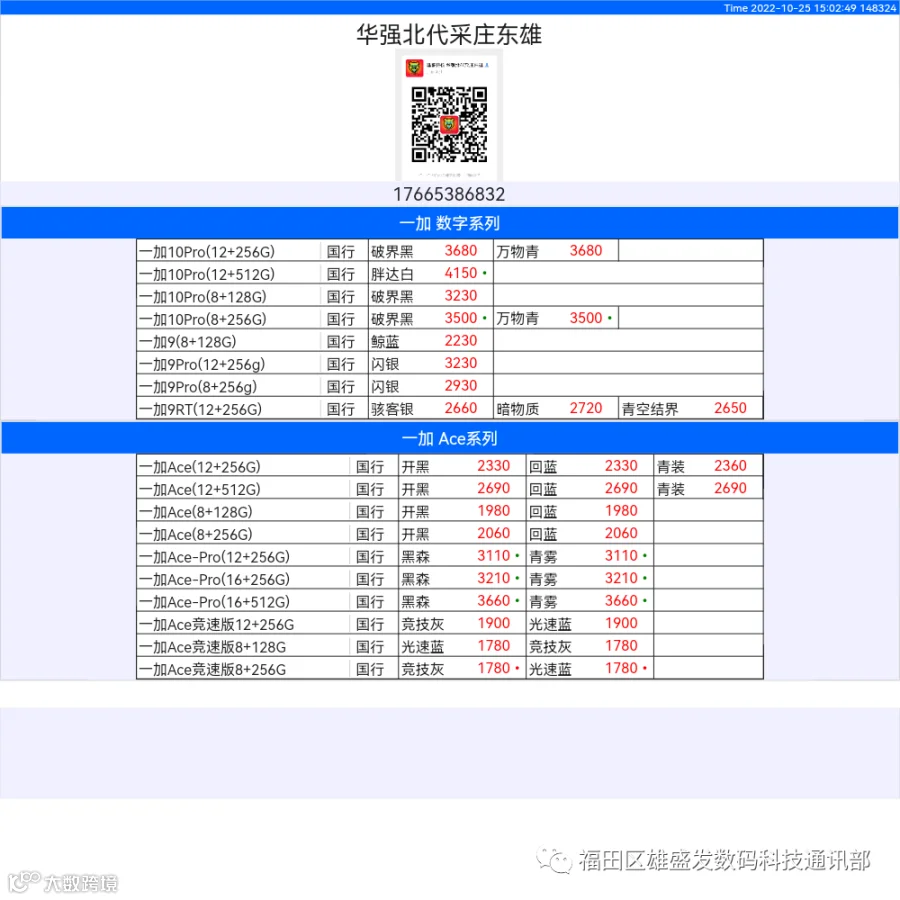Click 破界黑 cell in 一加10Pro(8+128G) row
Image resolution: width=900 pixels, height=900 pixels.
coord(392,297)
